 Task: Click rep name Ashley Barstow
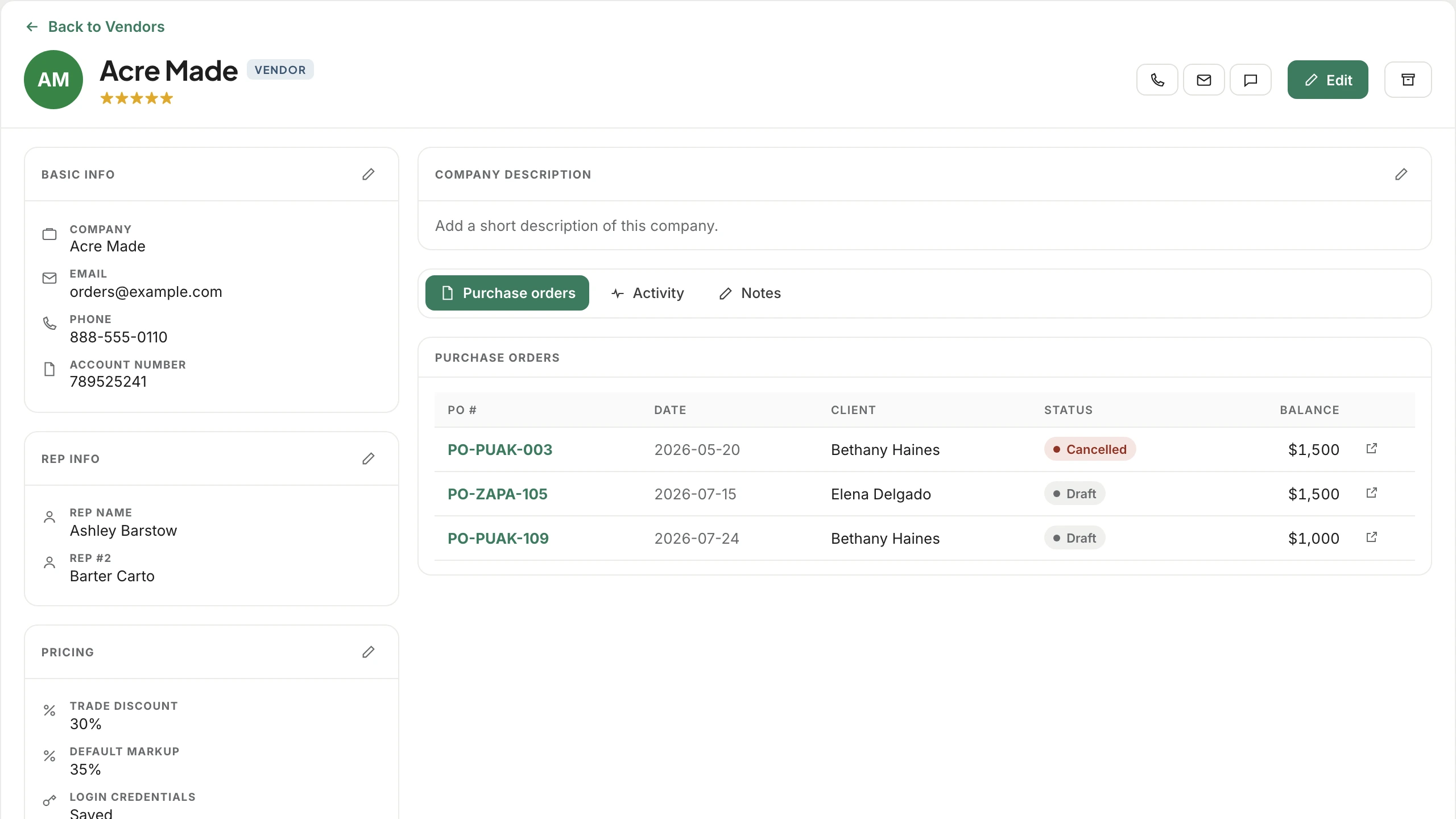(x=123, y=531)
